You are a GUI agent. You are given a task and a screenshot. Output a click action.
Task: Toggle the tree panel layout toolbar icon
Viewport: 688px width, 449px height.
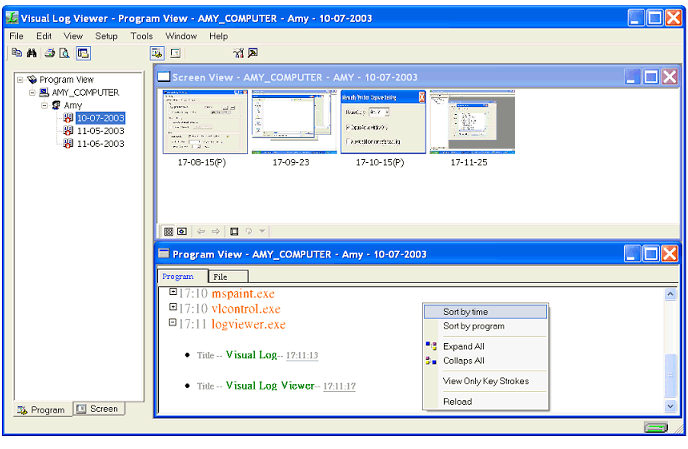(x=83, y=53)
